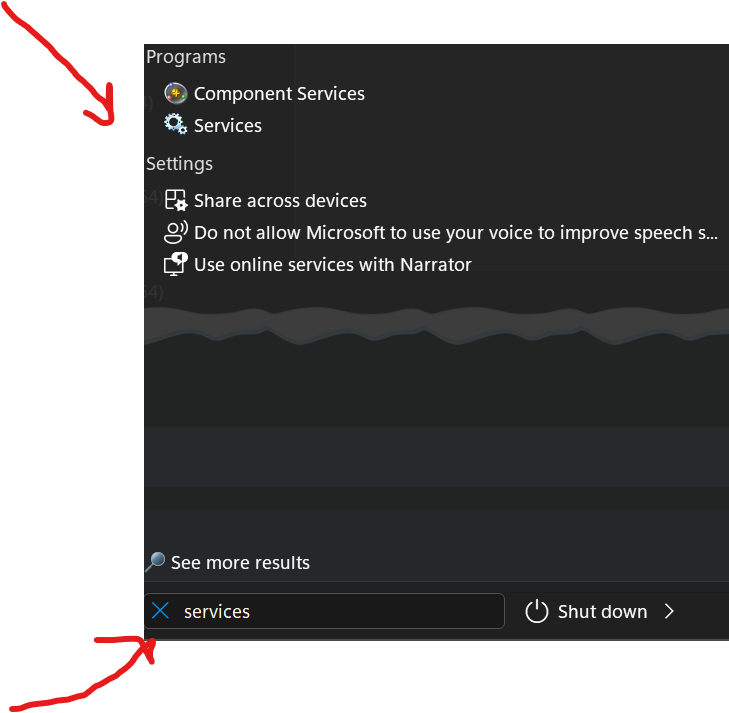Open the See more results link
Image resolution: width=729 pixels, height=713 pixels.
tap(240, 563)
